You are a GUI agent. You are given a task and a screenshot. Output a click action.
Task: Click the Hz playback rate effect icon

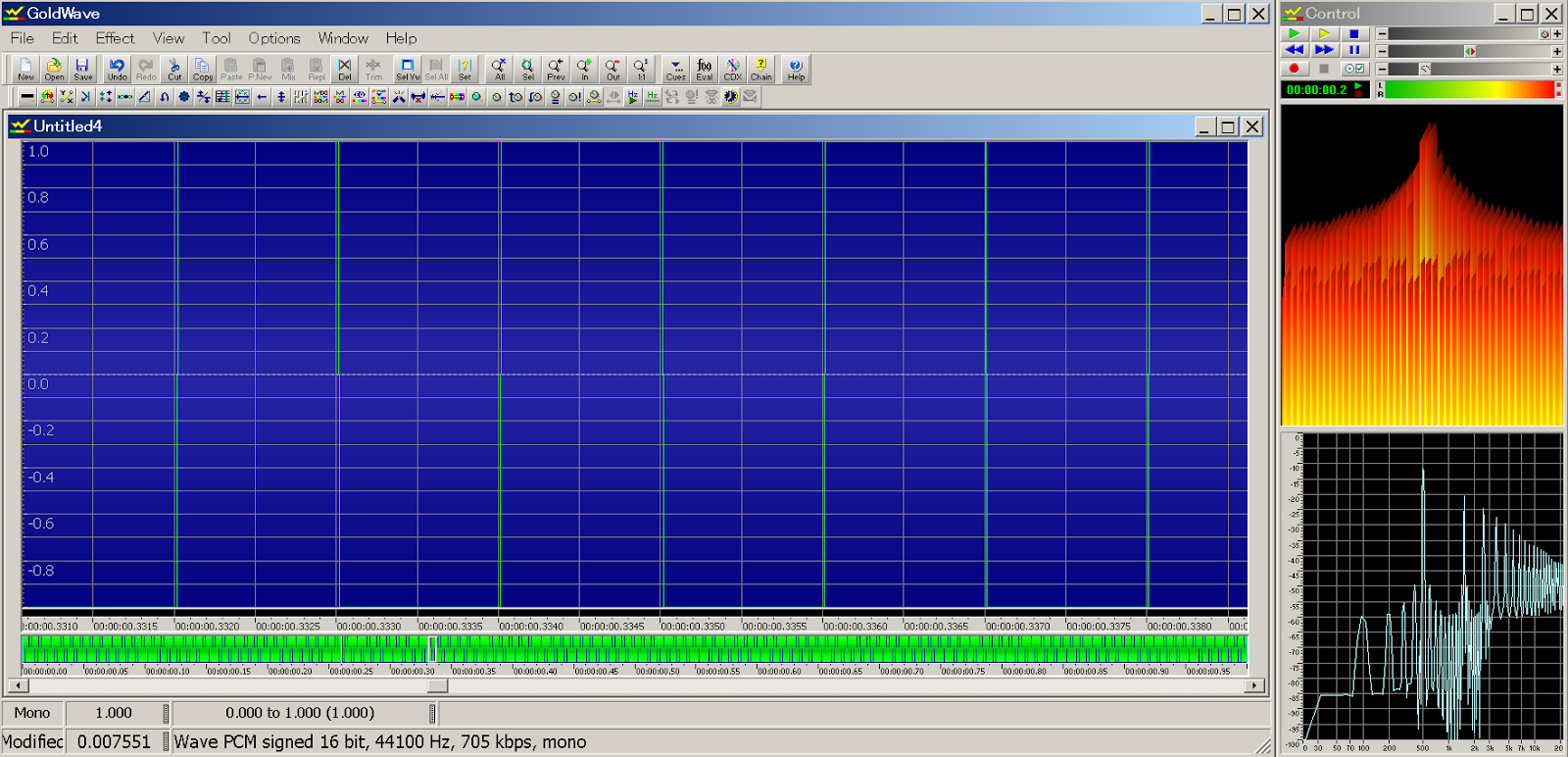click(x=633, y=97)
